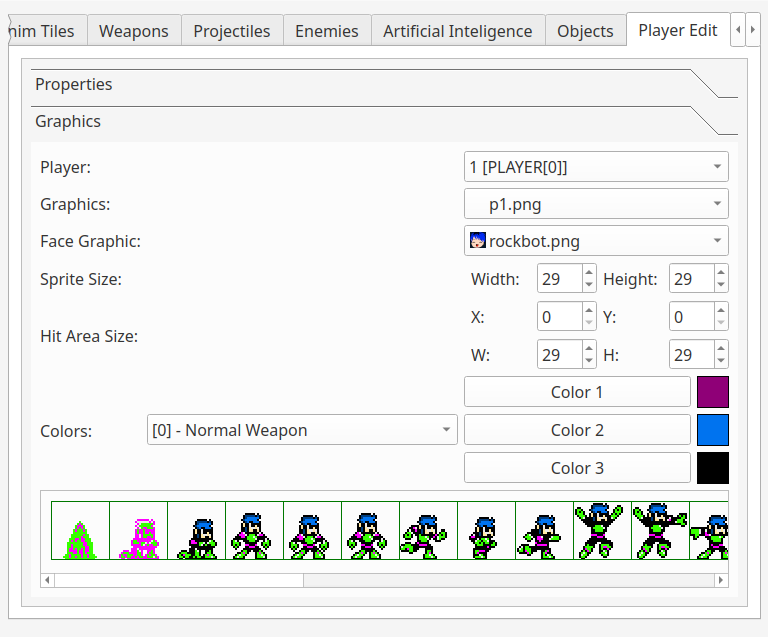Click the purple Color 1 swatch
The image size is (768, 637).
pyautogui.click(x=713, y=392)
